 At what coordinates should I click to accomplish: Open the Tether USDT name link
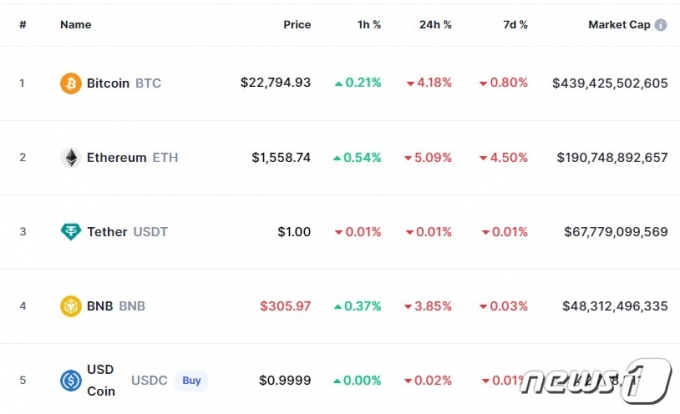pyautogui.click(x=127, y=232)
